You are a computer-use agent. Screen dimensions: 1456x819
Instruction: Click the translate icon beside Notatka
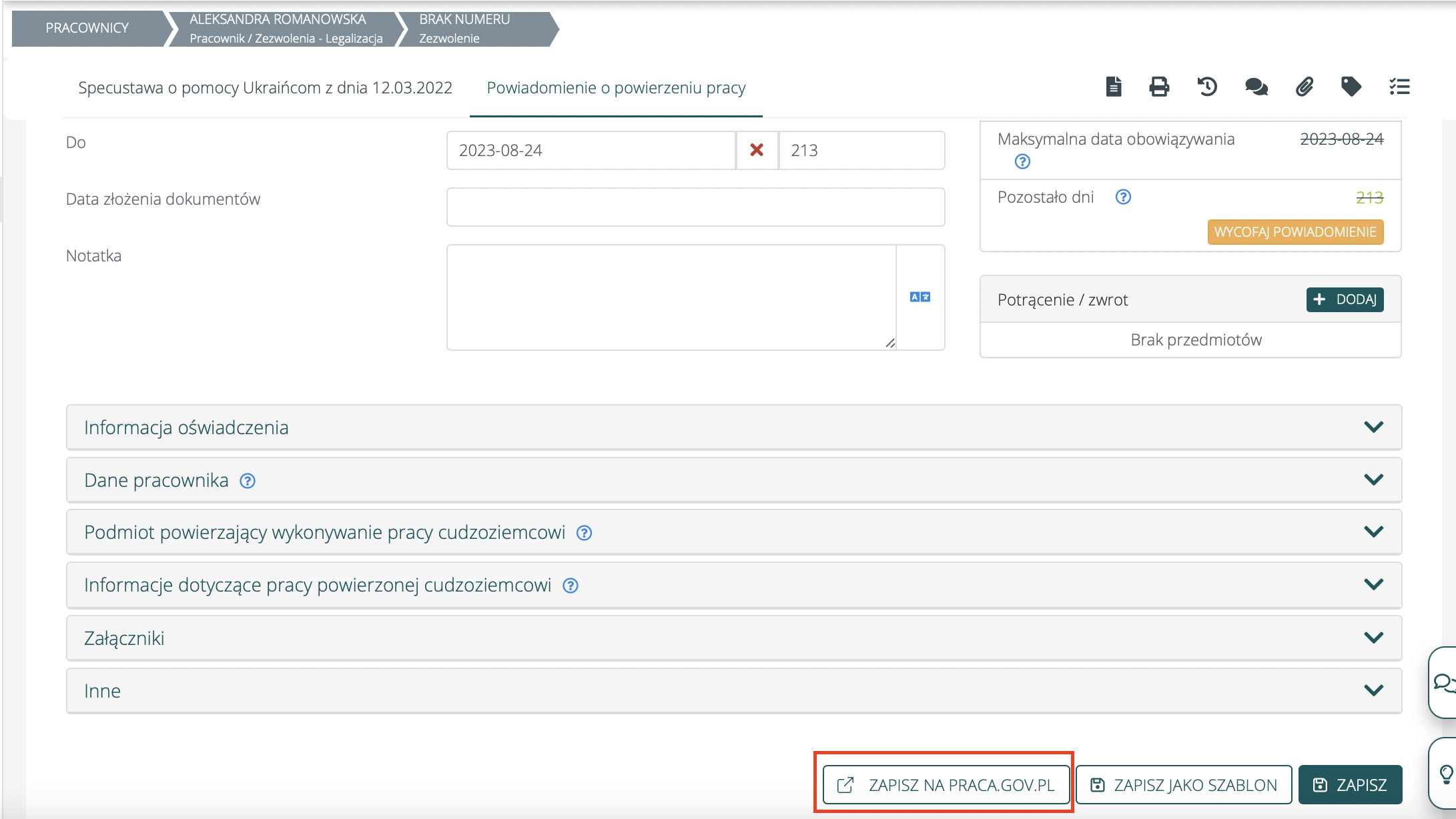(x=920, y=297)
